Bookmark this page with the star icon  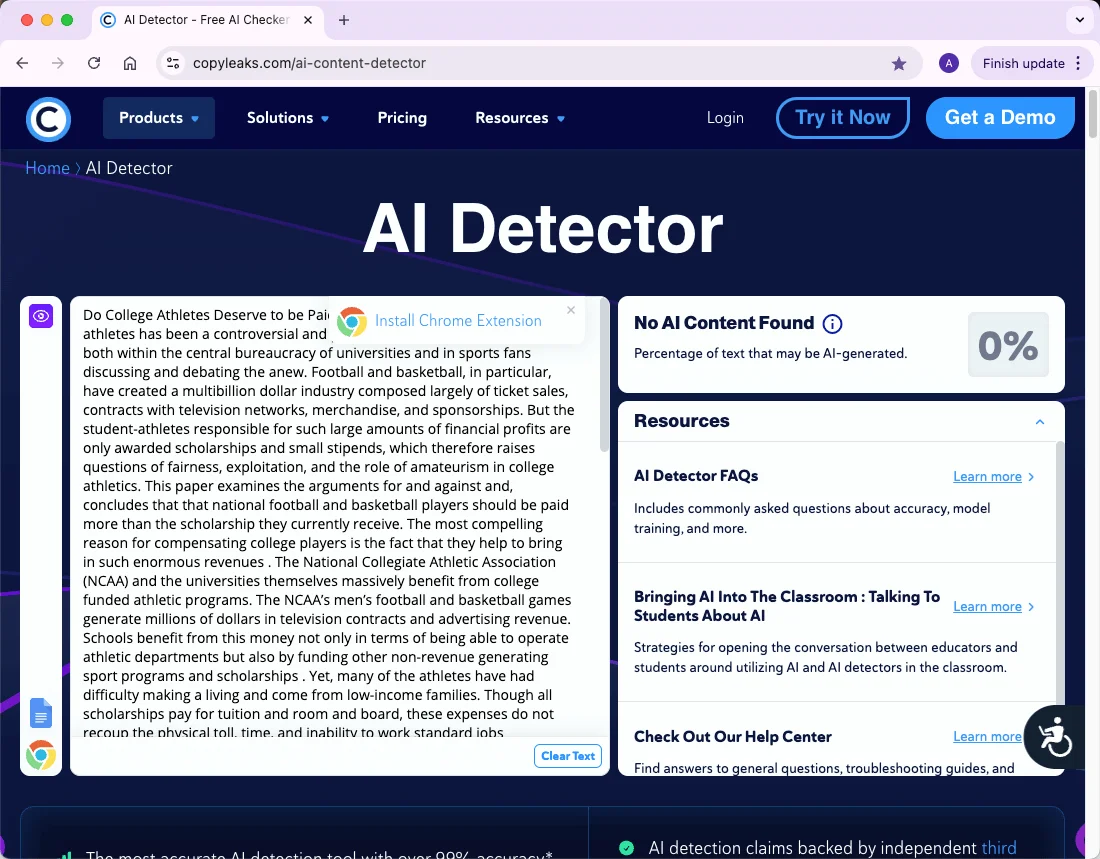[x=899, y=64]
